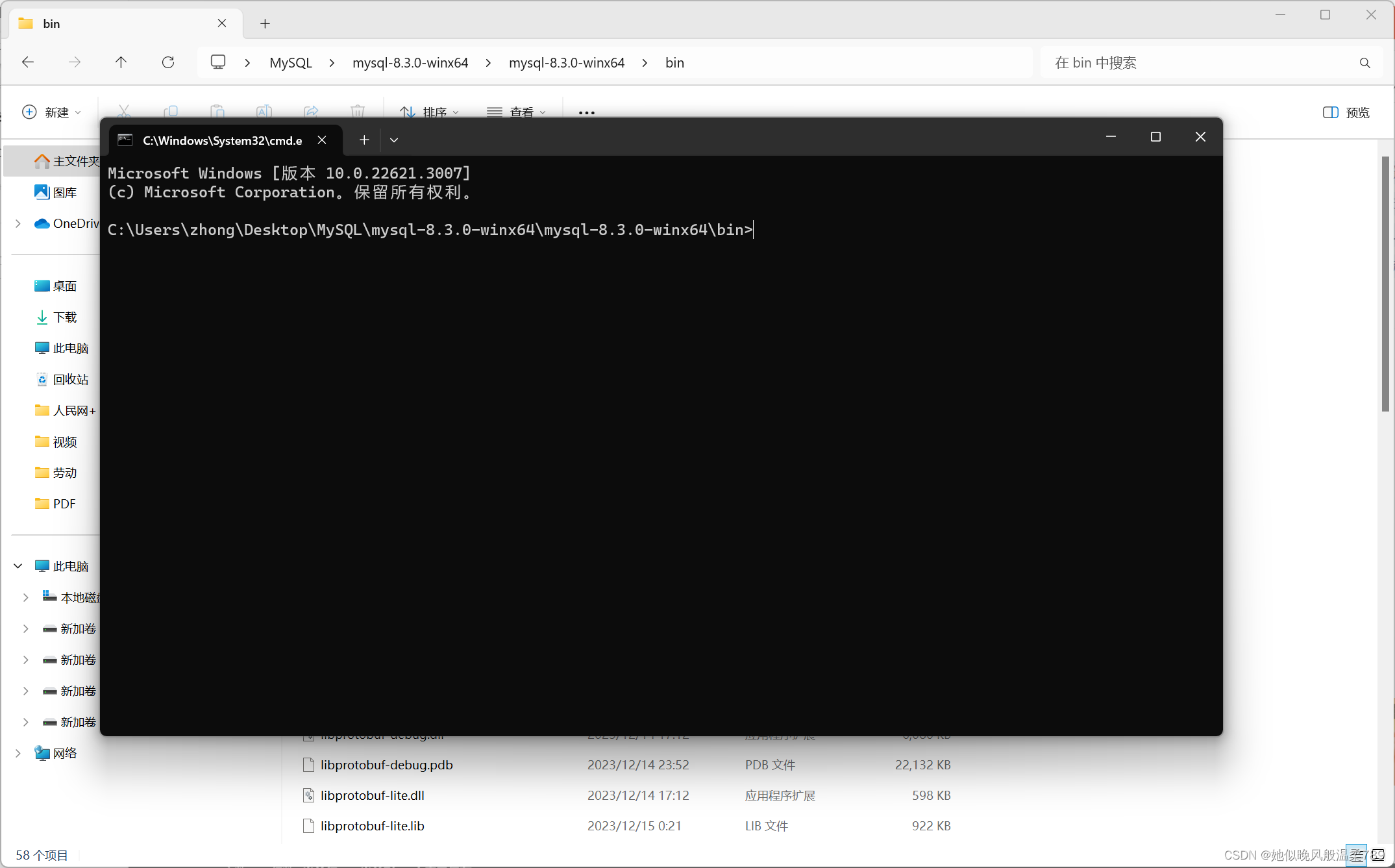Go forward in File Explorer navigation
This screenshot has height=868, width=1395.
point(75,62)
